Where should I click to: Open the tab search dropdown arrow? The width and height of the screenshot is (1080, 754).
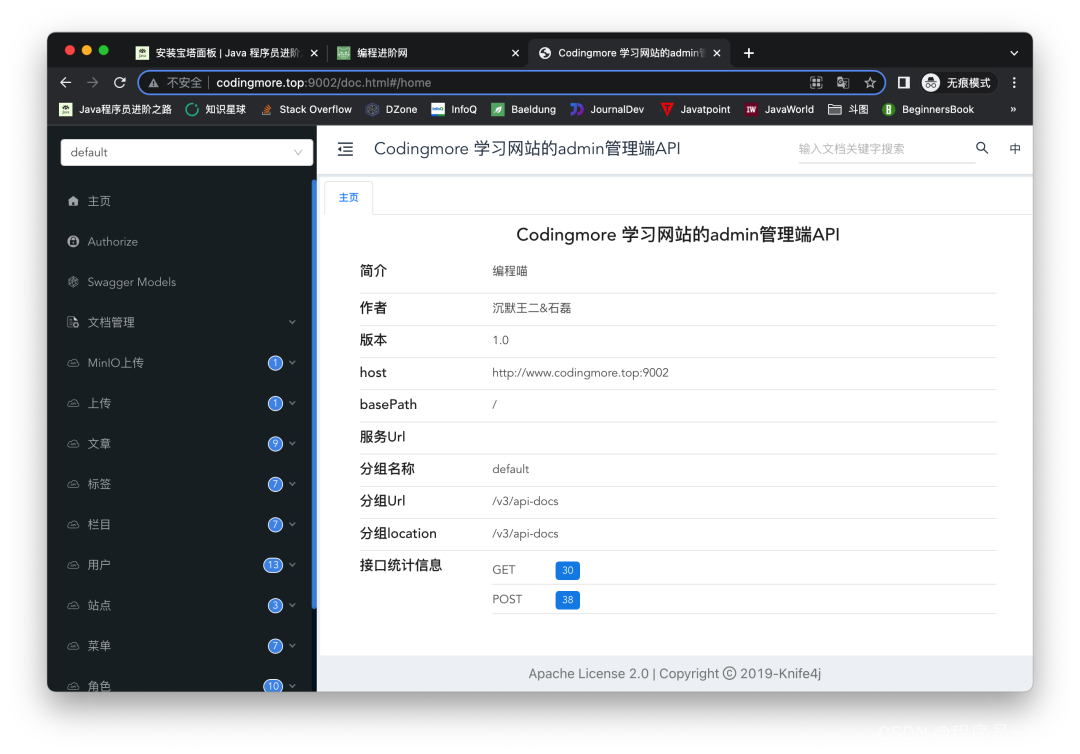coord(1014,53)
